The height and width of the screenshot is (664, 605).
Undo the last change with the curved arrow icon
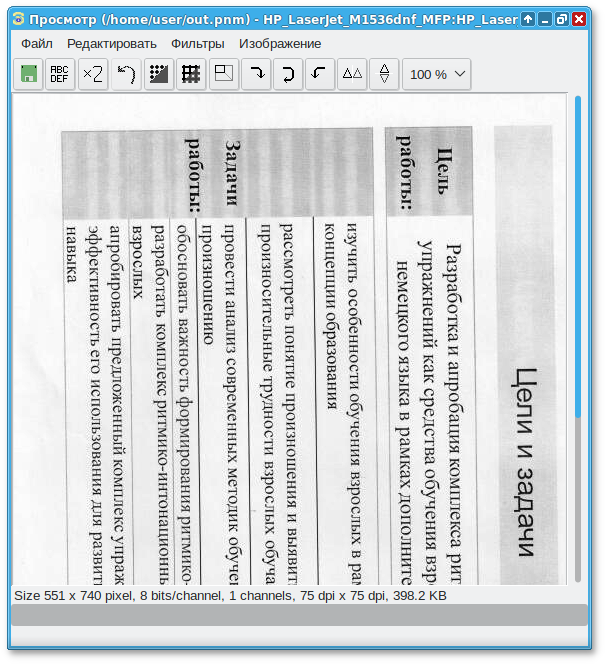[x=126, y=74]
